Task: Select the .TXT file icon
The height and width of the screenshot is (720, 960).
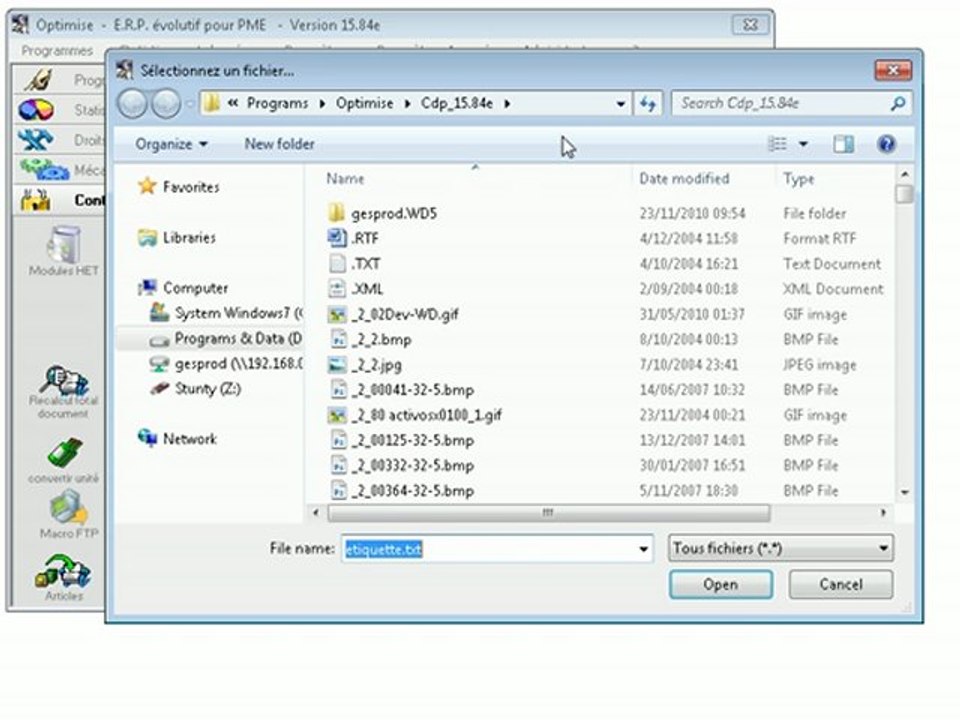Action: (x=337, y=263)
